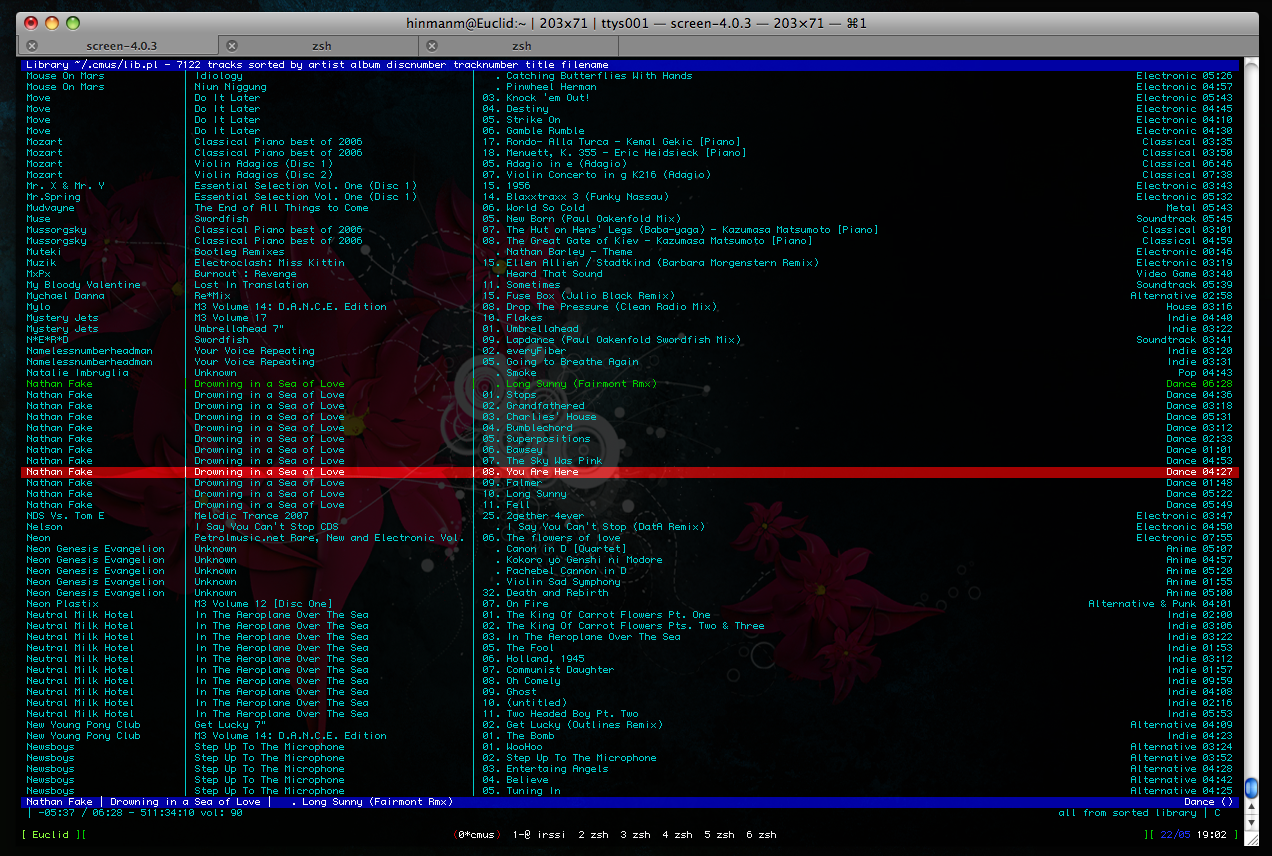Select The Great Gate of Kiev track

pyautogui.click(x=659, y=241)
